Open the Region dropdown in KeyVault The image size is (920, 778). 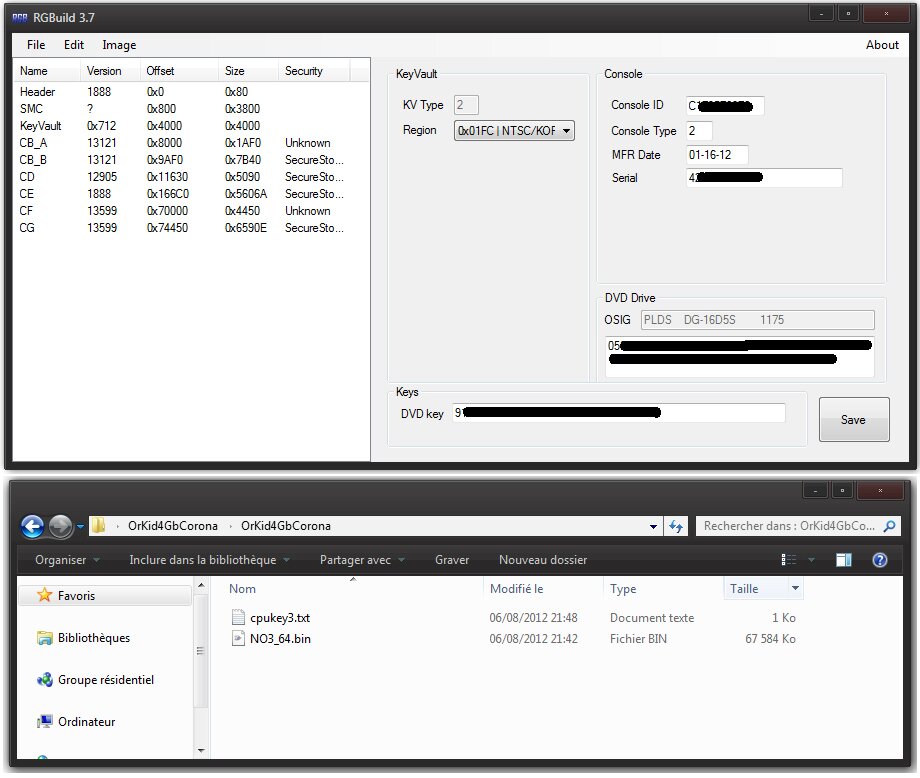coord(566,131)
